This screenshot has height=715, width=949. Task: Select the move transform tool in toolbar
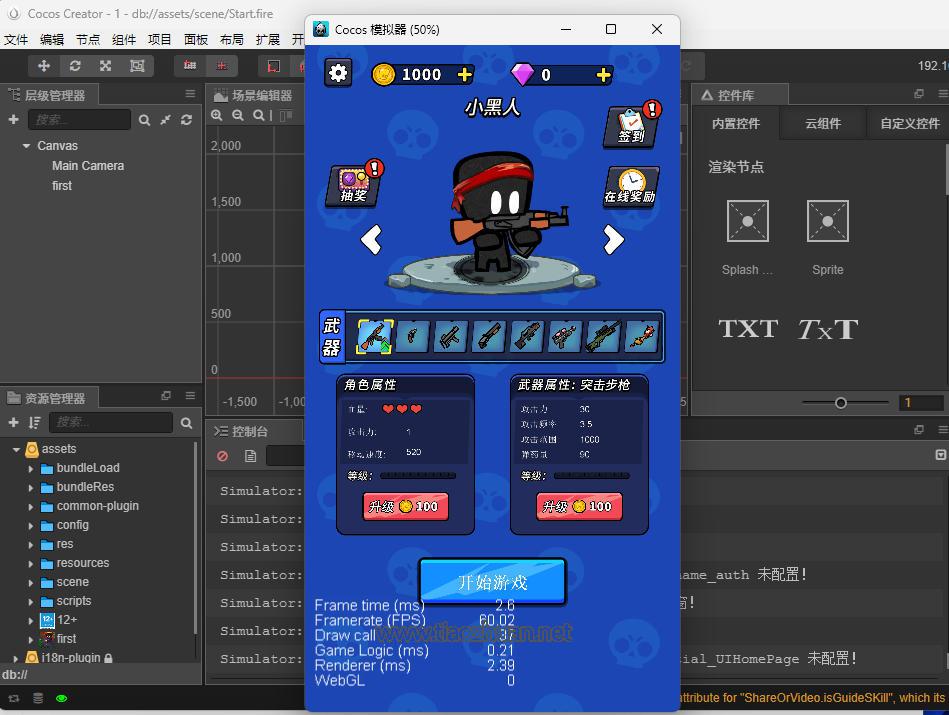pos(44,65)
